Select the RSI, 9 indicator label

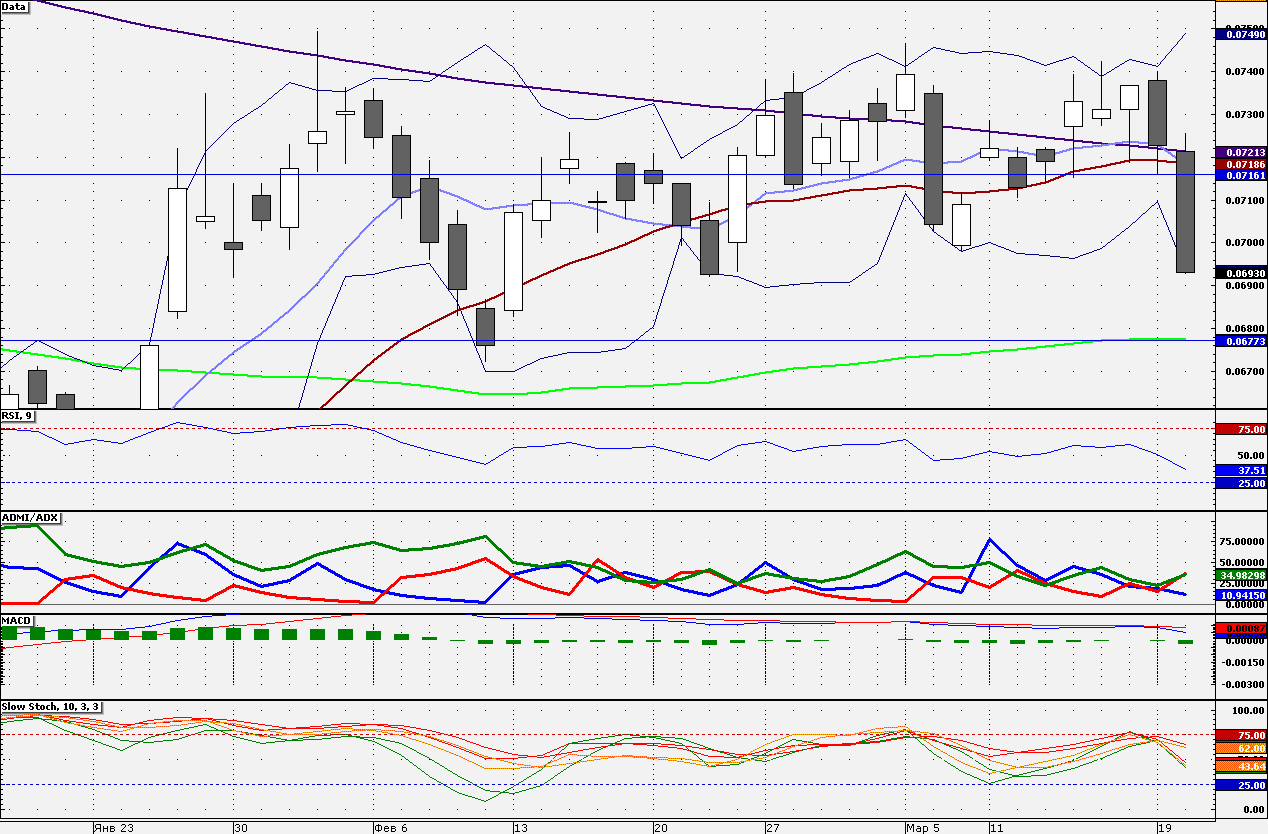(x=18, y=416)
